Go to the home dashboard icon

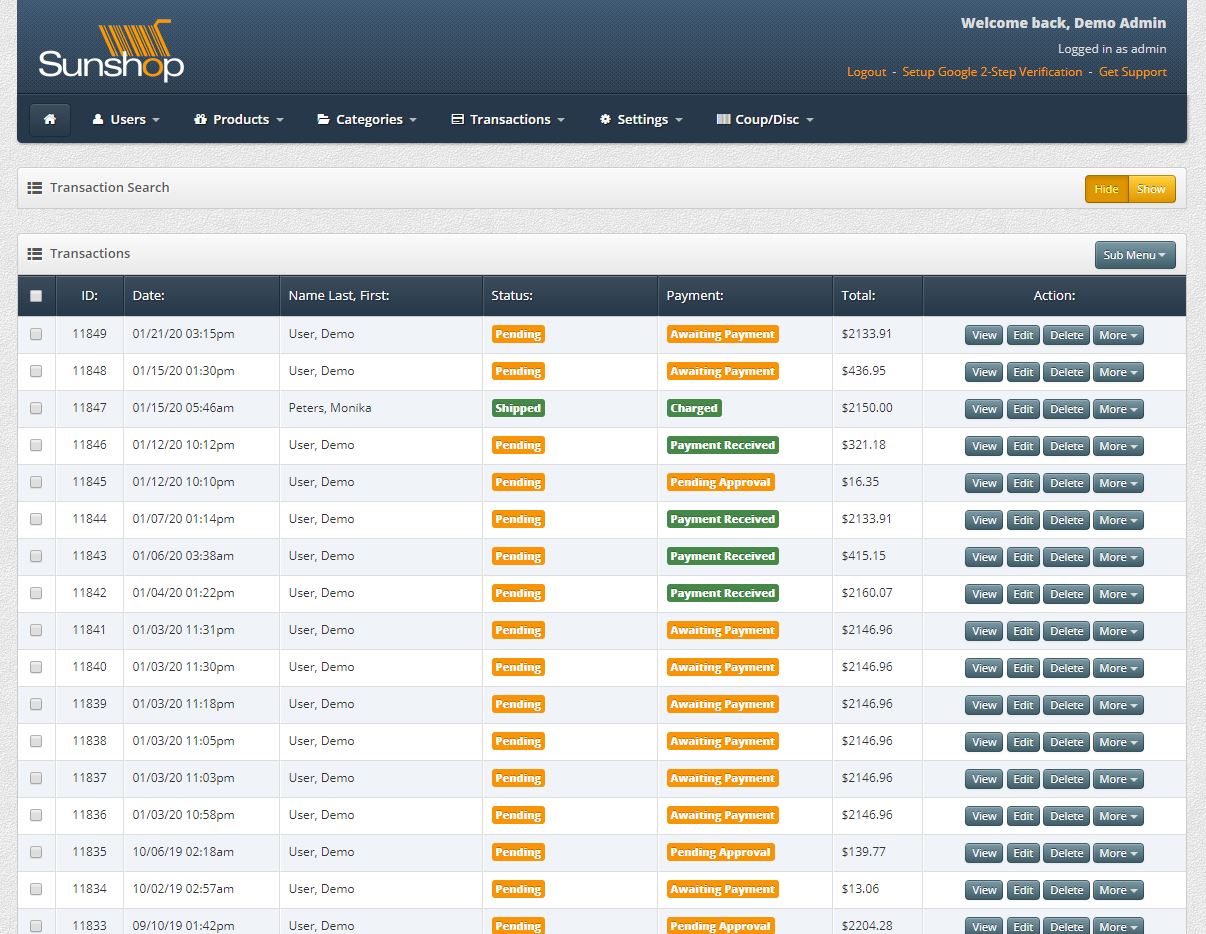(50, 119)
